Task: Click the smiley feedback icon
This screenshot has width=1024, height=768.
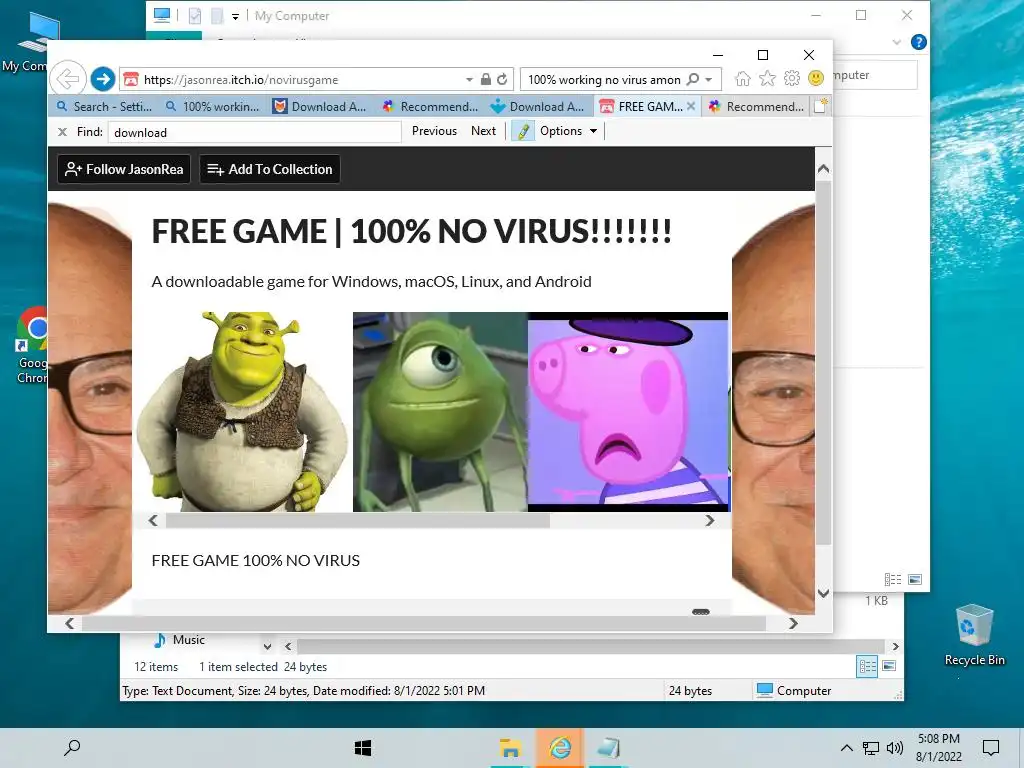Action: point(816,78)
